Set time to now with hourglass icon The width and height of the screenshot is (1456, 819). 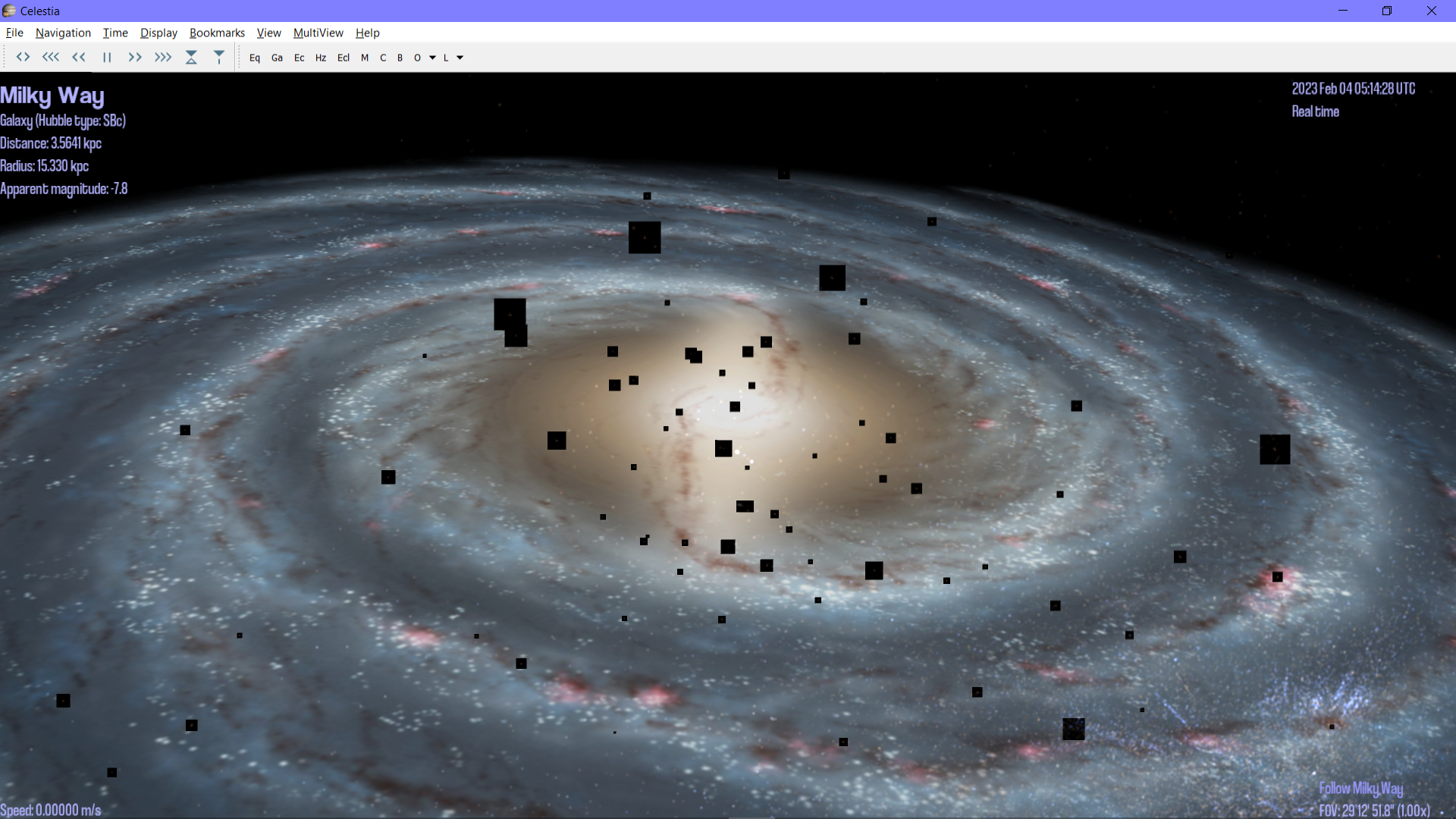tap(191, 58)
